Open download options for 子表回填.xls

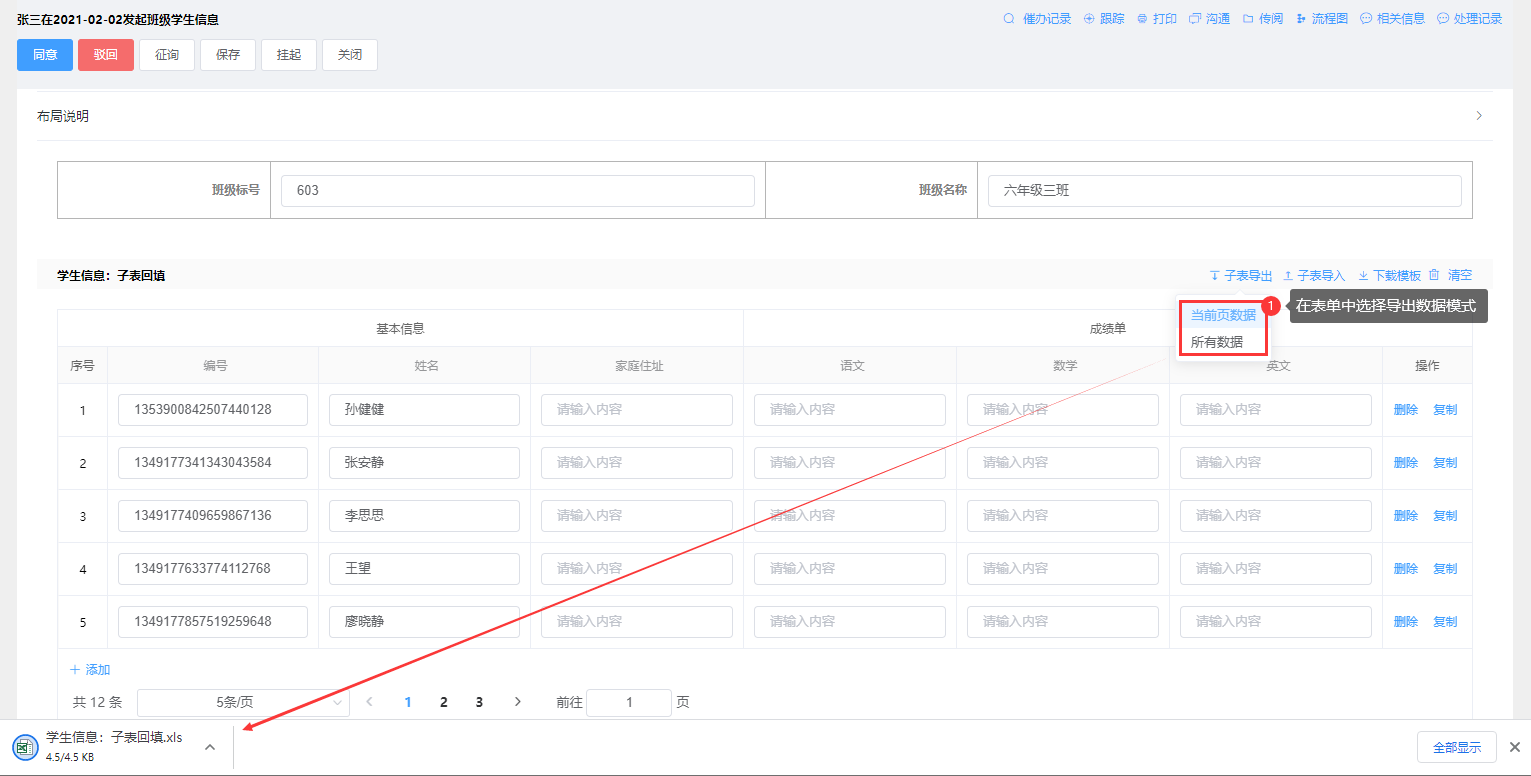click(x=210, y=747)
